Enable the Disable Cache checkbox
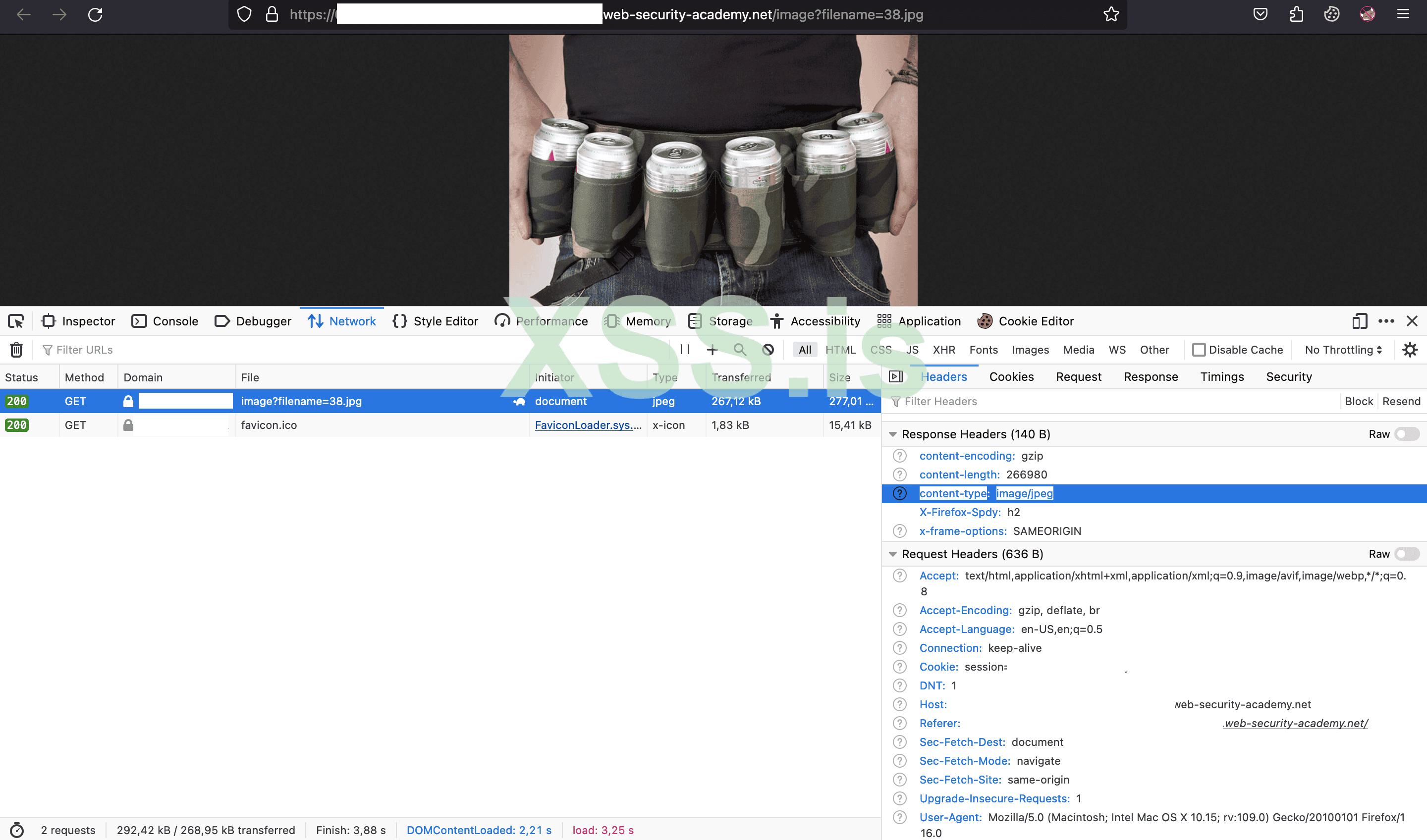 click(1198, 349)
